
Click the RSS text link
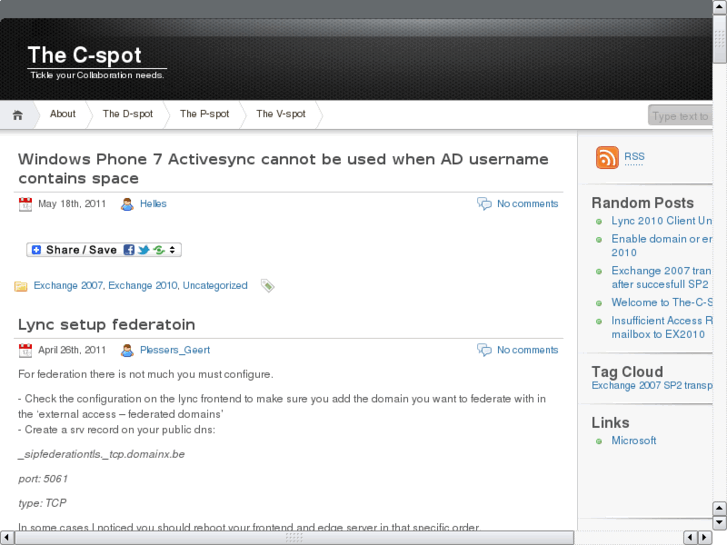(x=634, y=157)
